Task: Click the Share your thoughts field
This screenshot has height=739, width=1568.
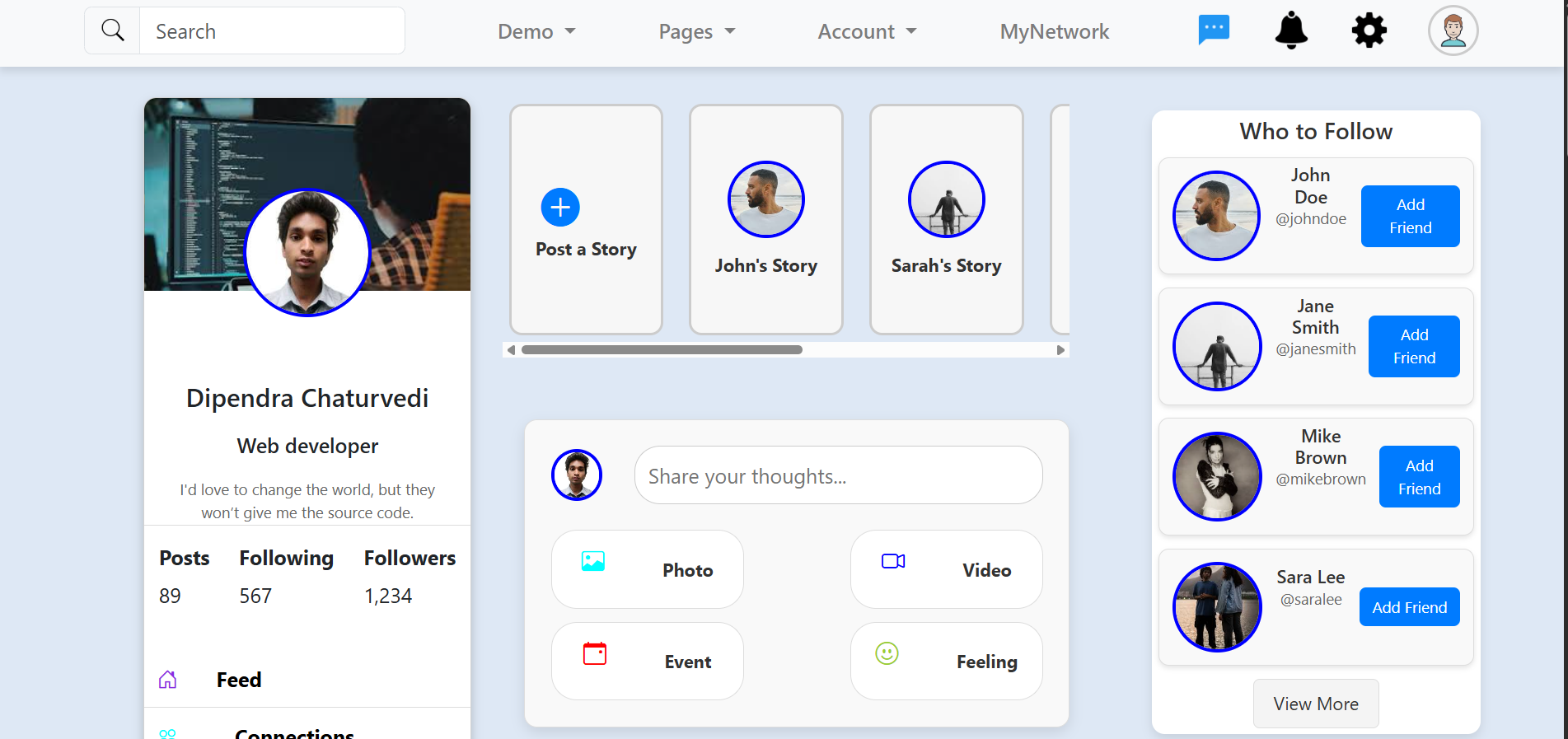Action: tap(839, 475)
